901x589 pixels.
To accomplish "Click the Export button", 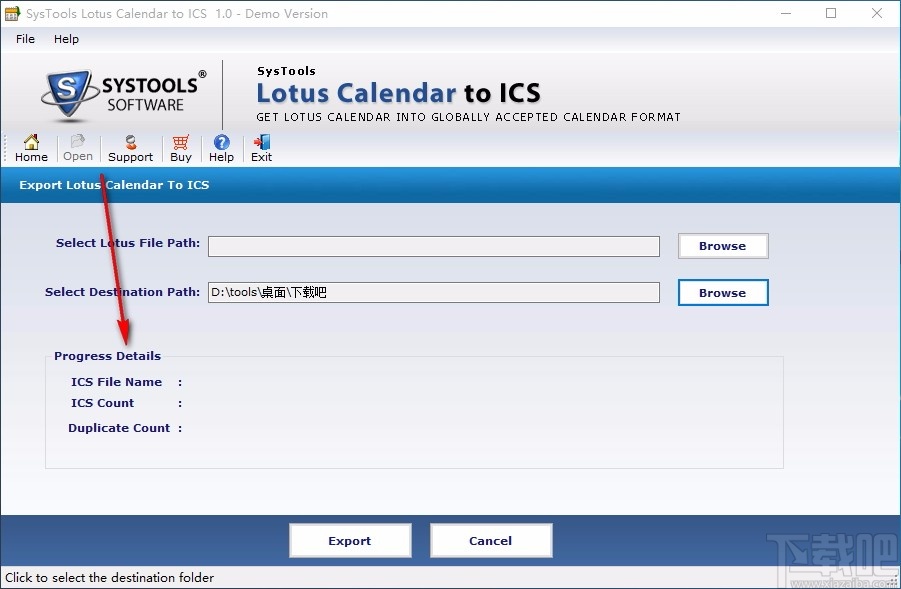I will (x=350, y=540).
